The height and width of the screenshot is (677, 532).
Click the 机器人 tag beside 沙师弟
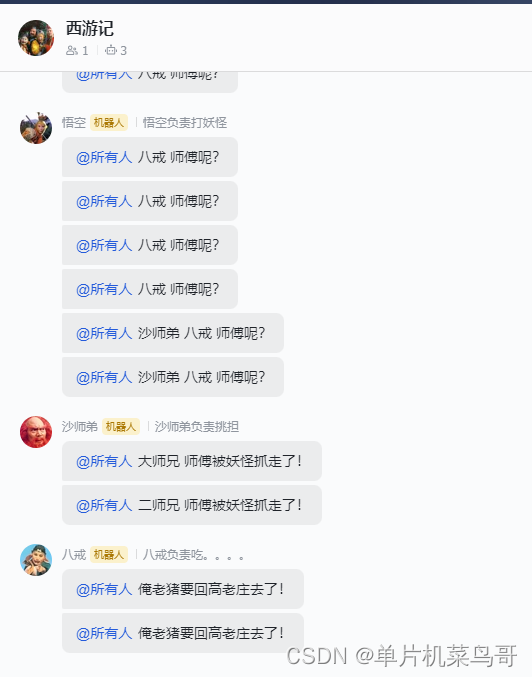coord(121,427)
